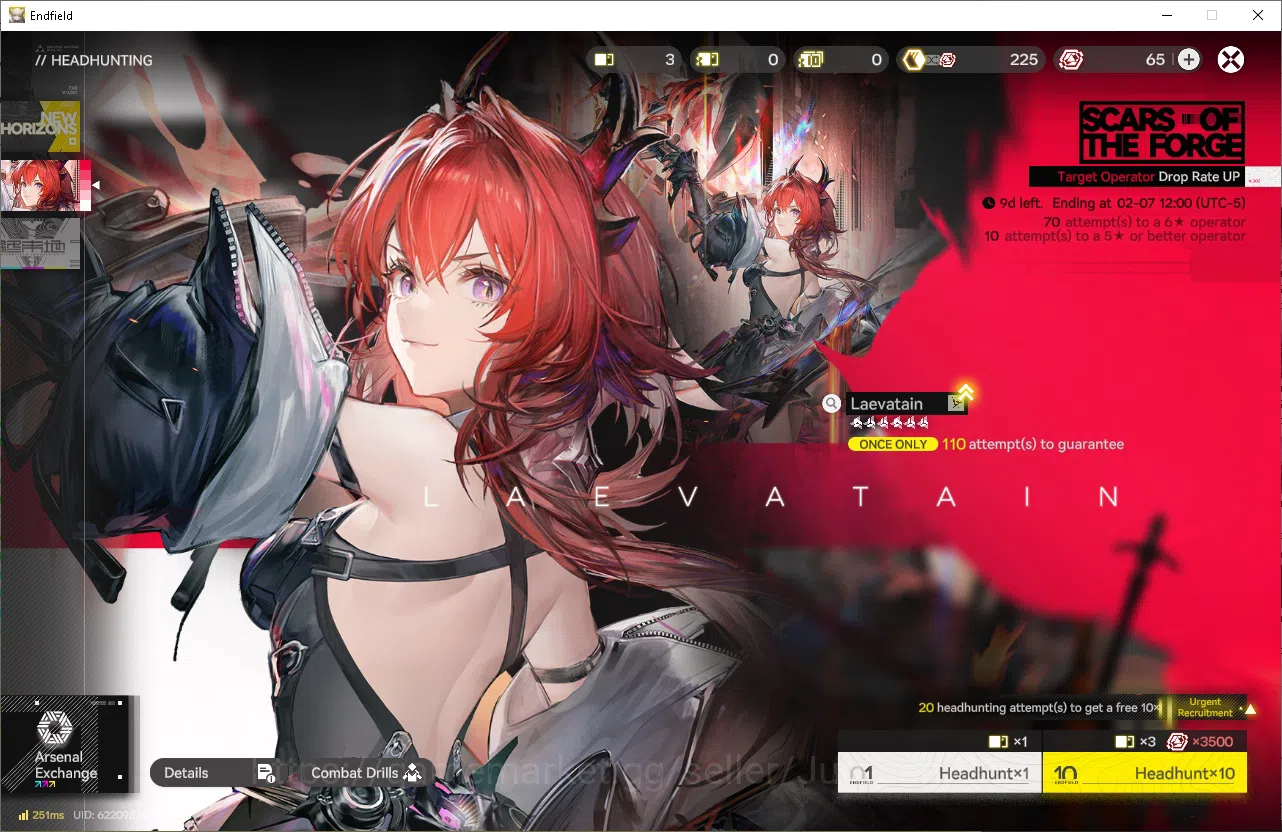Select the Laevatain banner thumbnail

45,186
